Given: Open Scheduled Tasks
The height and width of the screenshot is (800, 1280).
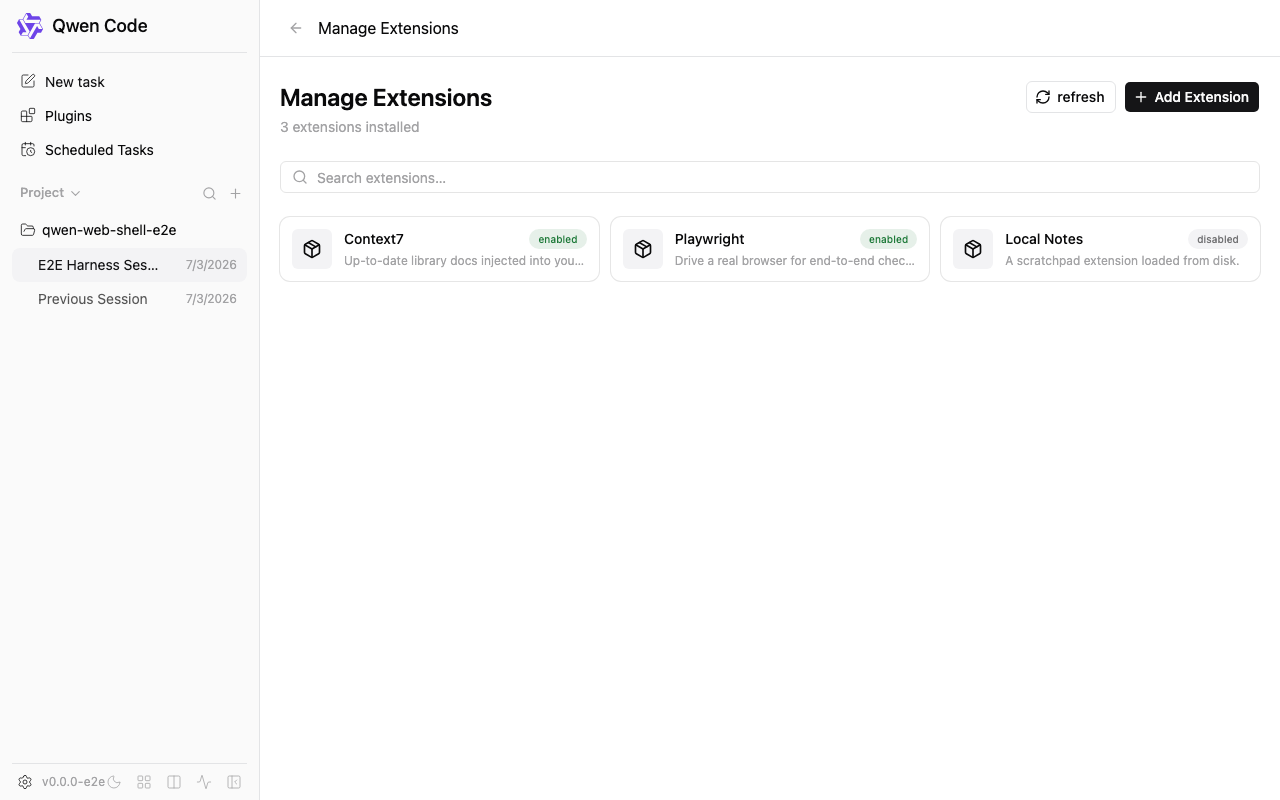Looking at the screenshot, I should [x=129, y=150].
